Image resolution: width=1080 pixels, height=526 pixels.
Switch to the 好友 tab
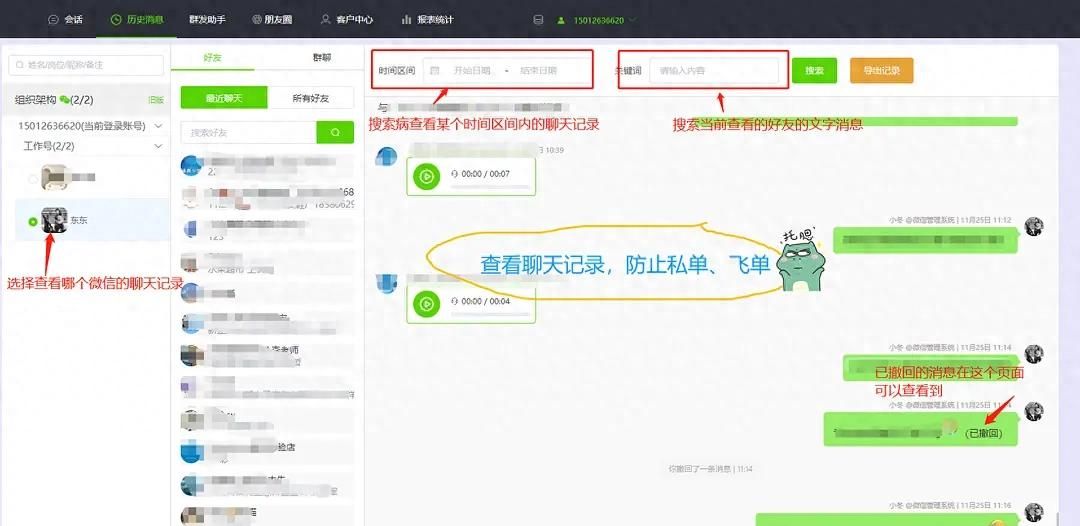(x=212, y=58)
